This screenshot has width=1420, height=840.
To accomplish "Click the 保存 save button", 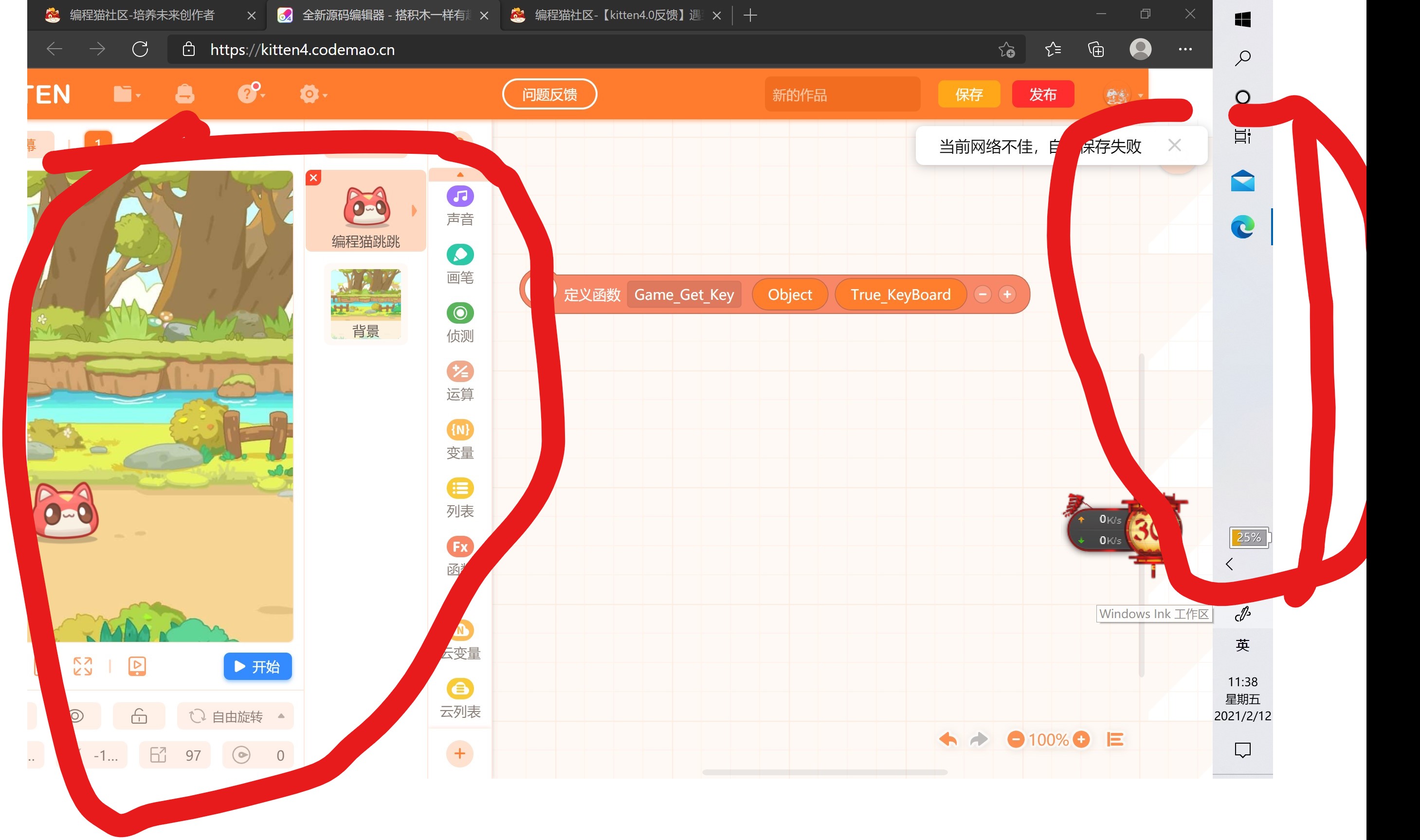I will 969,94.
